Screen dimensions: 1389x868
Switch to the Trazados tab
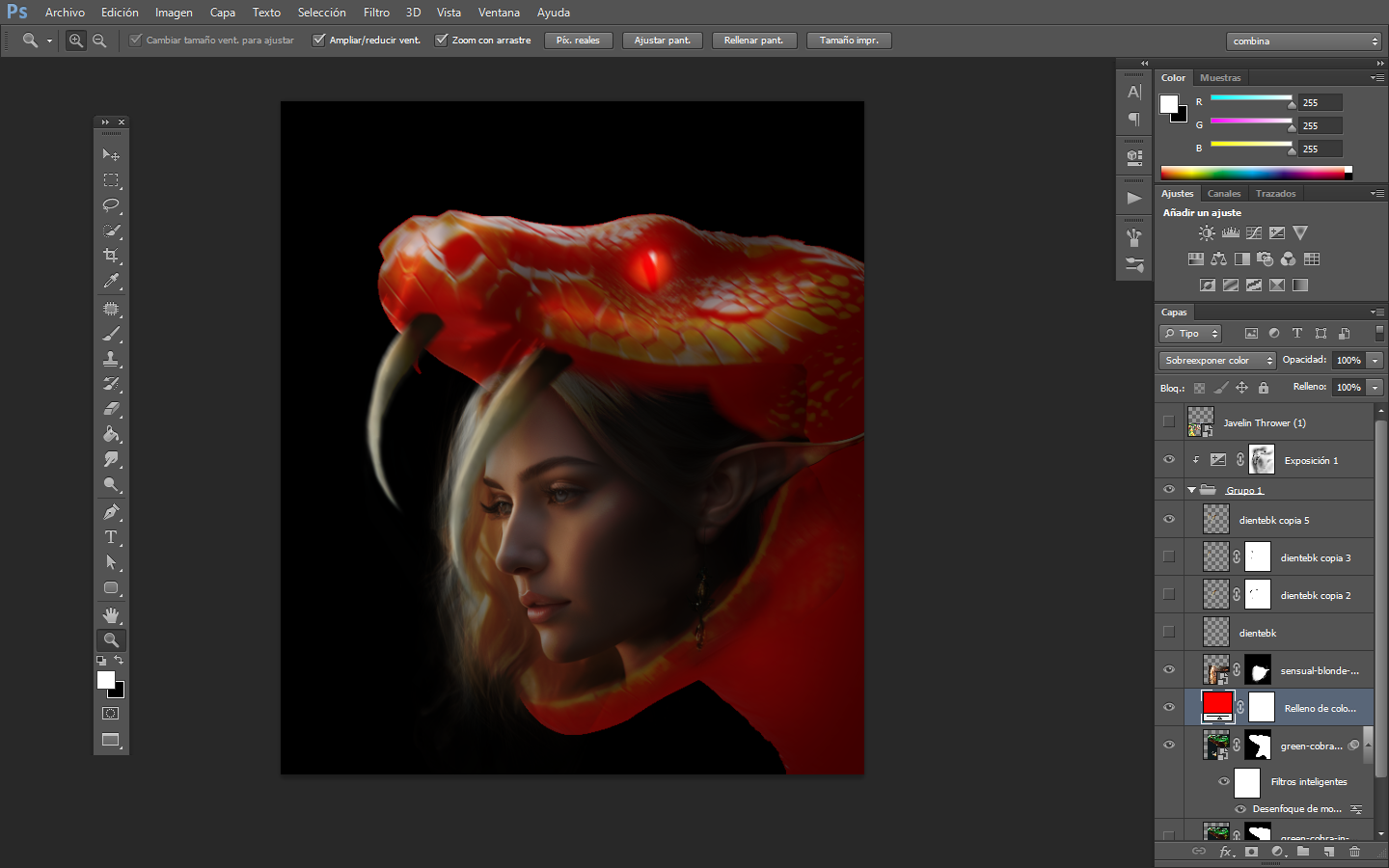pyautogui.click(x=1275, y=194)
